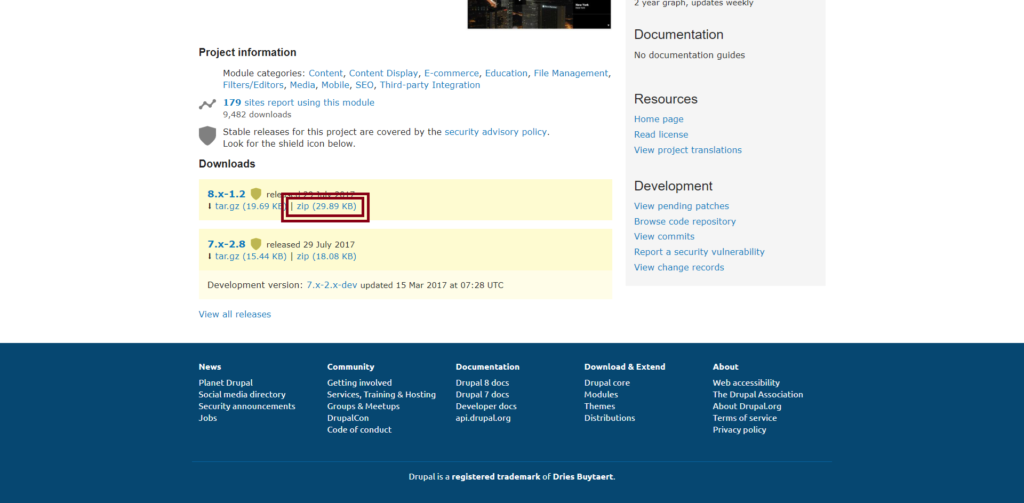Open the View commits link
This screenshot has width=1024, height=503.
664,236
